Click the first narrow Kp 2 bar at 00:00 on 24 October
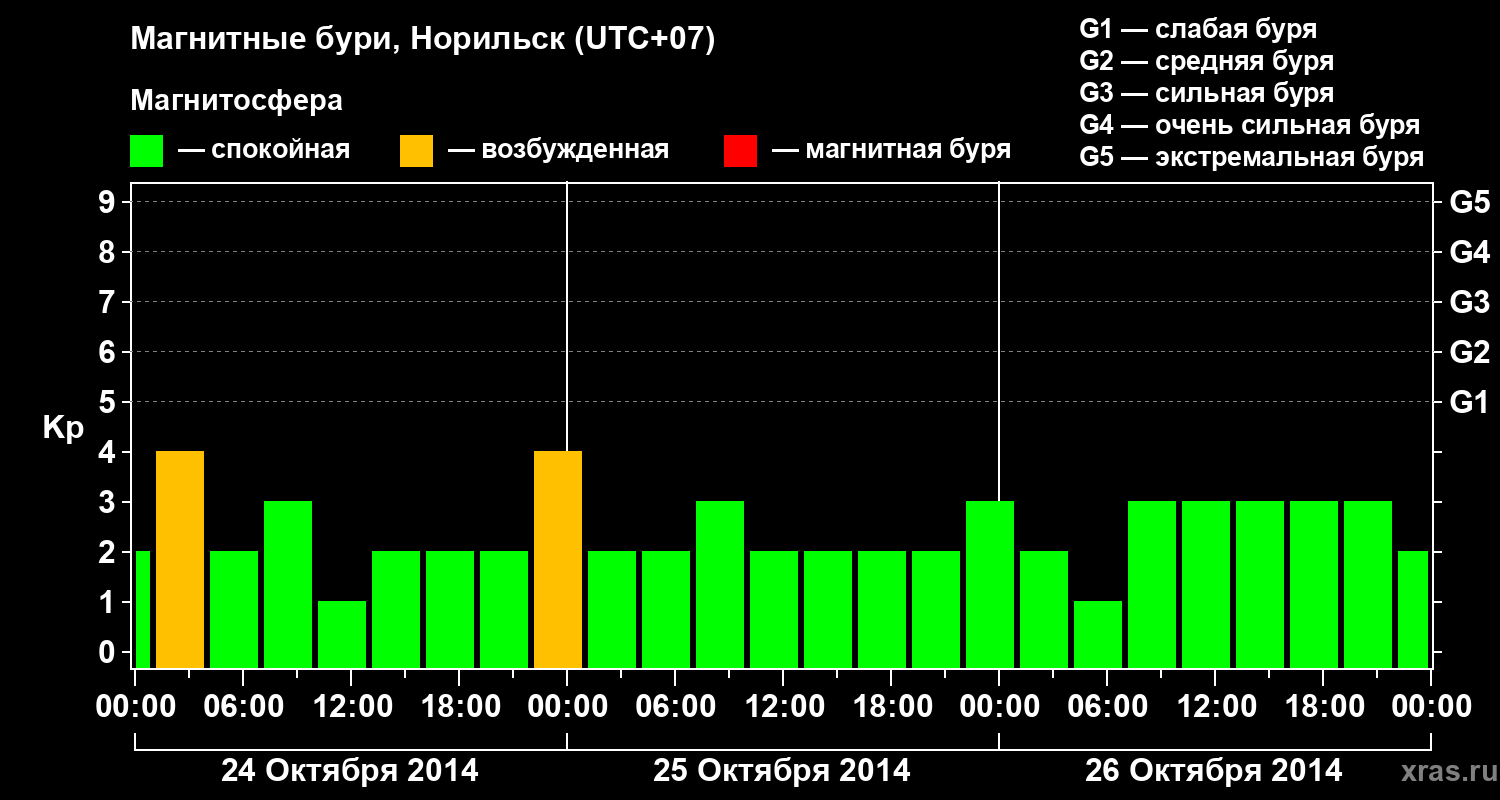This screenshot has width=1500, height=800. [142, 610]
